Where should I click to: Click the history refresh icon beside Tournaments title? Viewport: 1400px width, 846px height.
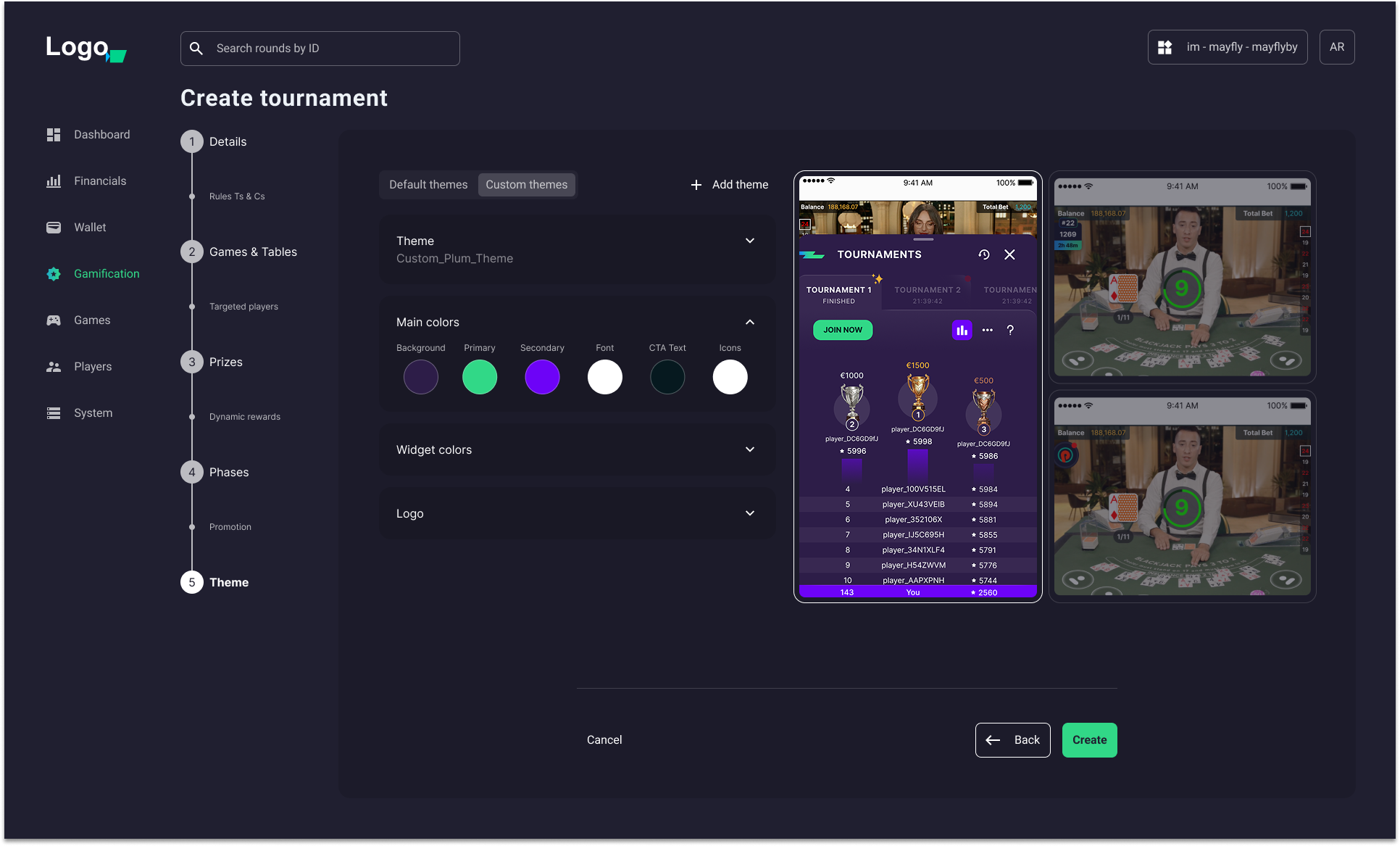click(983, 254)
